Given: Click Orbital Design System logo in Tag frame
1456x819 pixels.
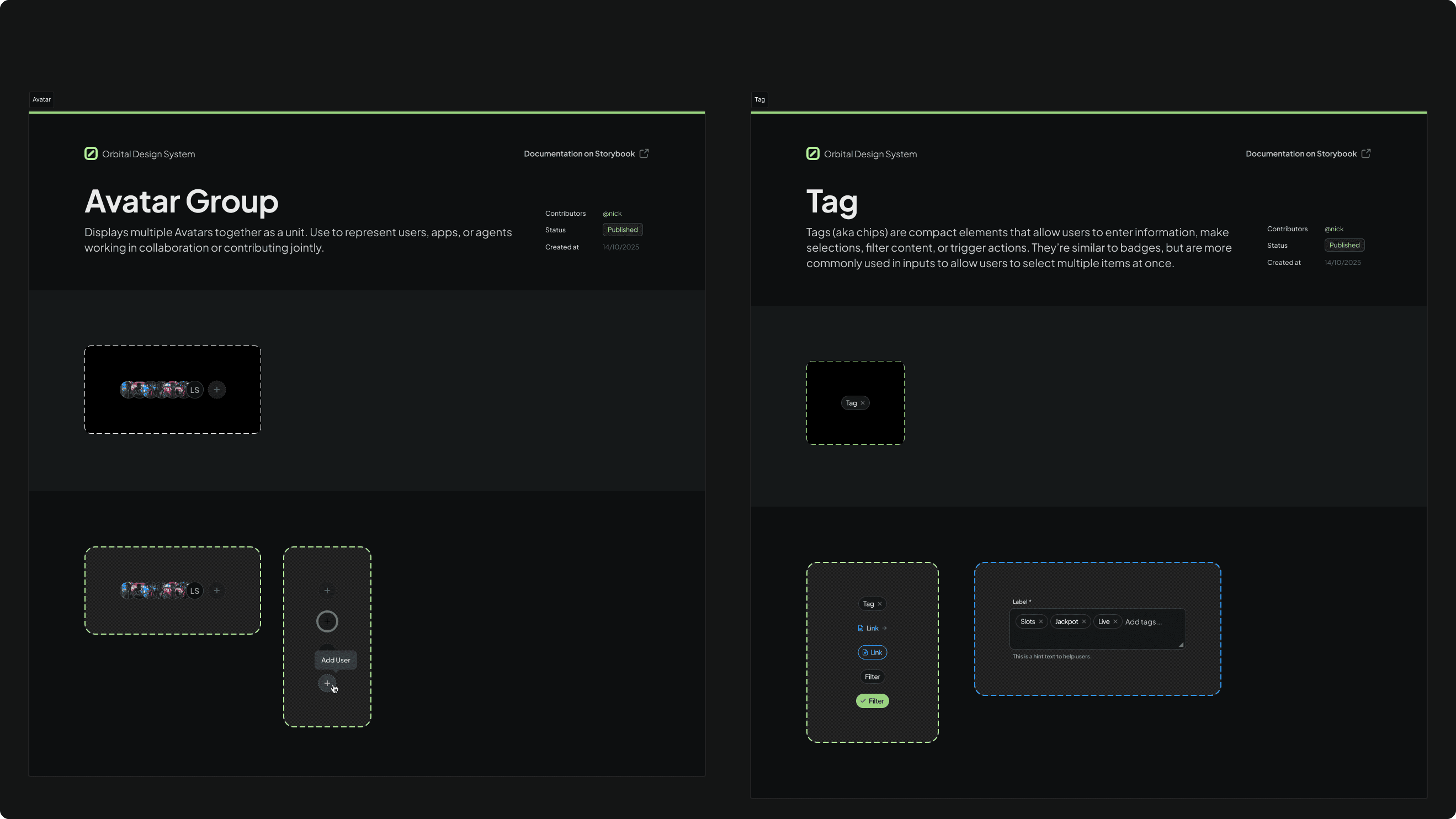Looking at the screenshot, I should click(812, 154).
